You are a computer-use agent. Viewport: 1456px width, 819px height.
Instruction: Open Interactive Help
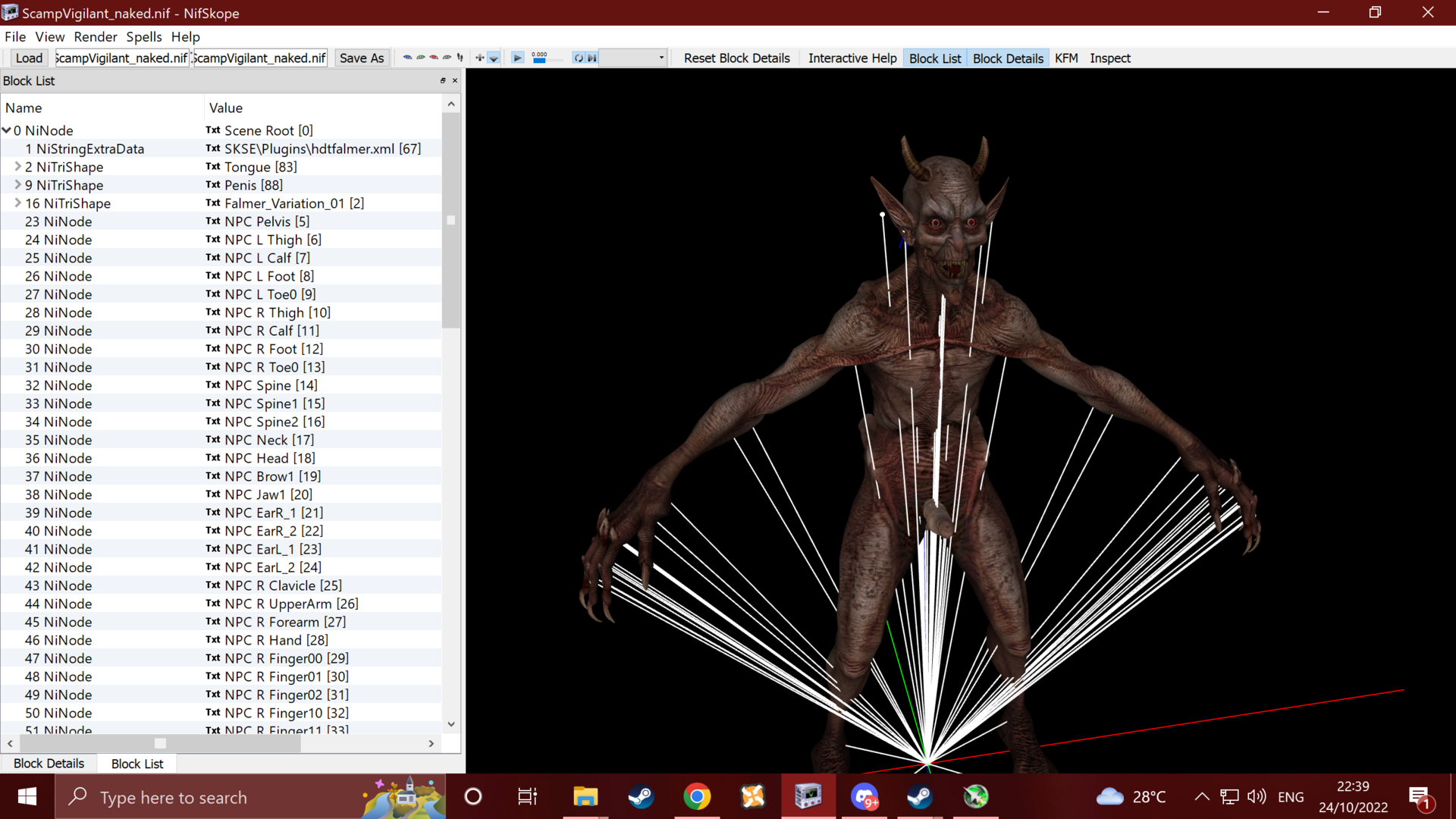point(852,58)
